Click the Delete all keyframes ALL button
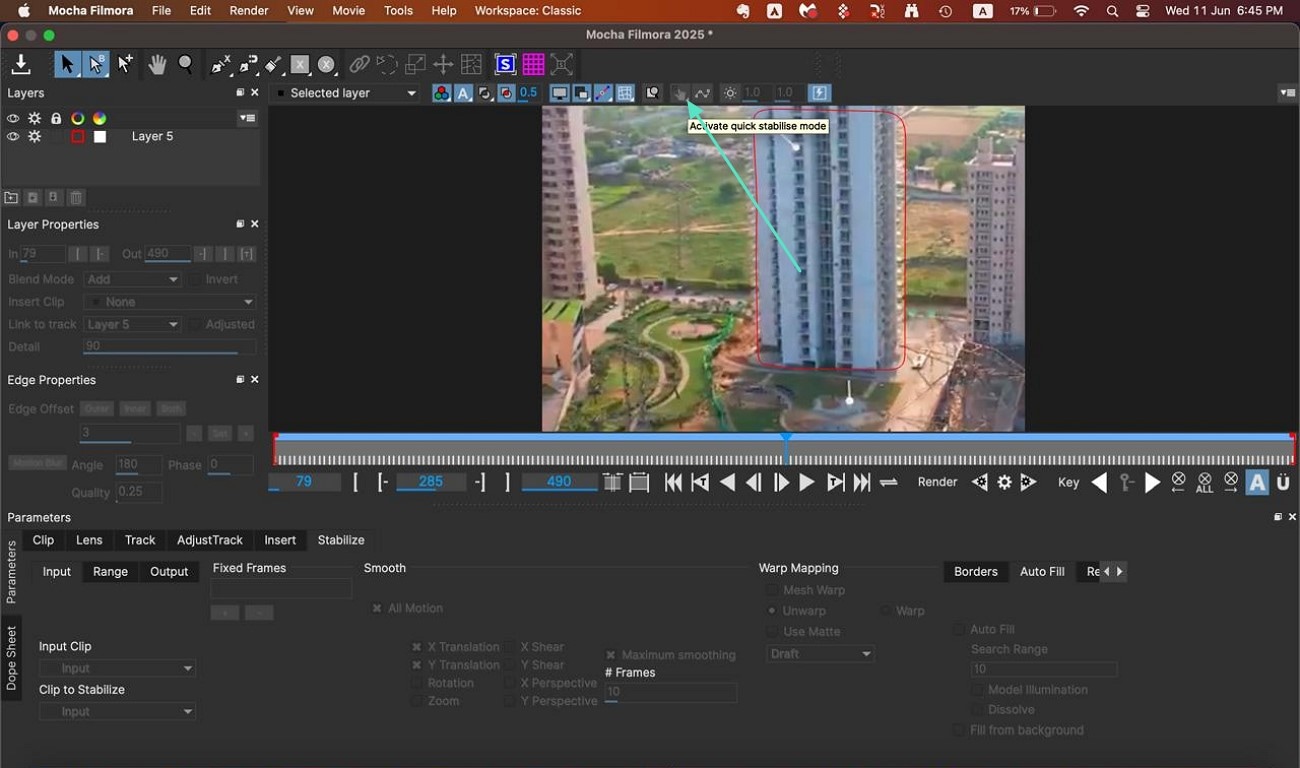 [1205, 483]
